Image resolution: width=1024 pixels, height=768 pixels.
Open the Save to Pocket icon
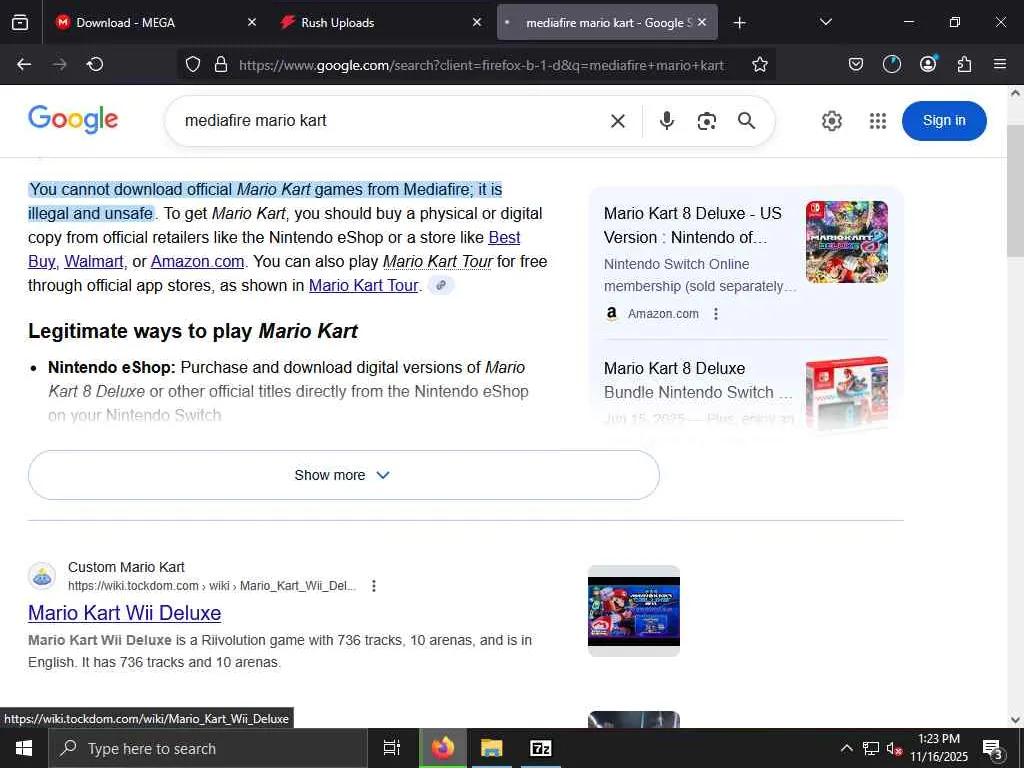856,64
